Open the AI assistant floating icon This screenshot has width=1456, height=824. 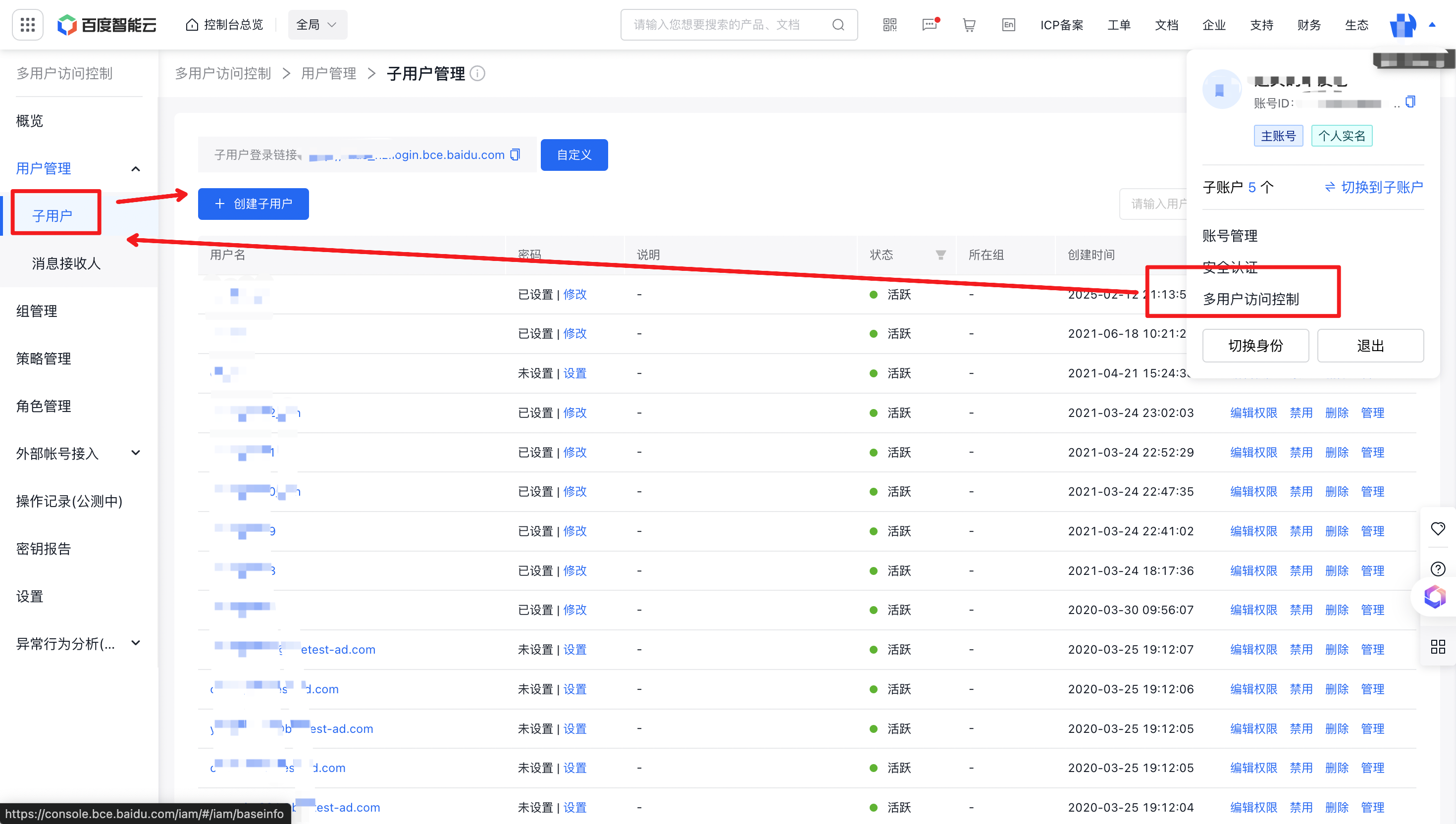[x=1435, y=597]
